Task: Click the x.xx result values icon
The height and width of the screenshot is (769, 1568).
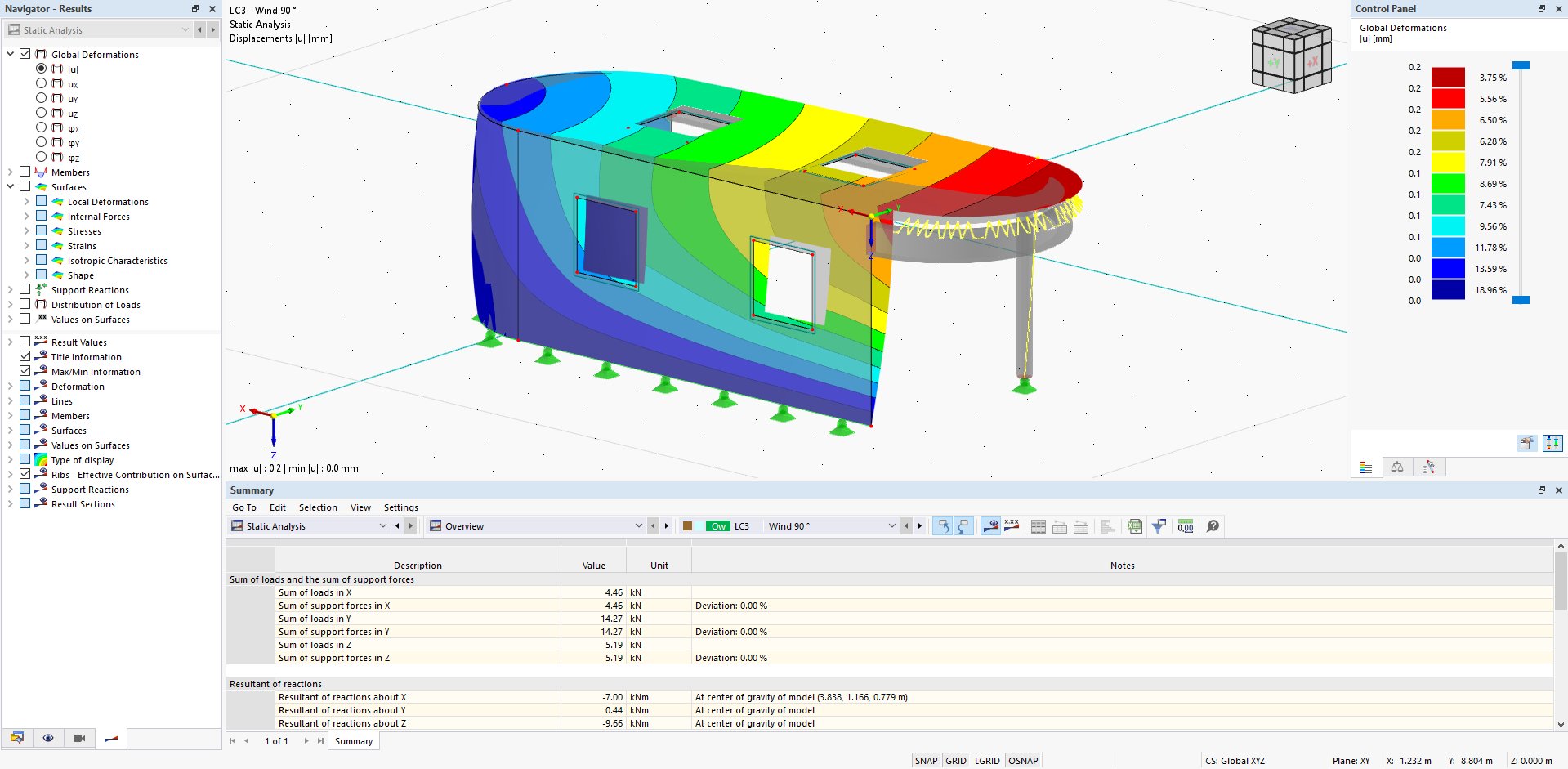Action: [x=1012, y=526]
